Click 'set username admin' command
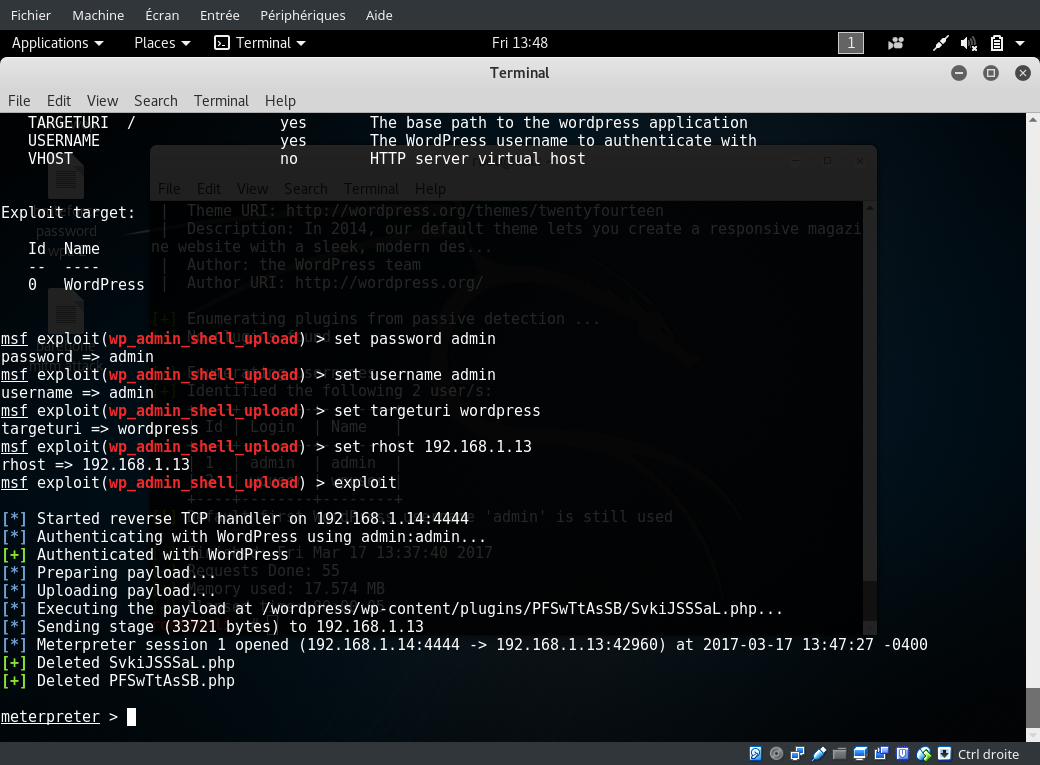Screen dimensions: 1040x765 click(415, 375)
